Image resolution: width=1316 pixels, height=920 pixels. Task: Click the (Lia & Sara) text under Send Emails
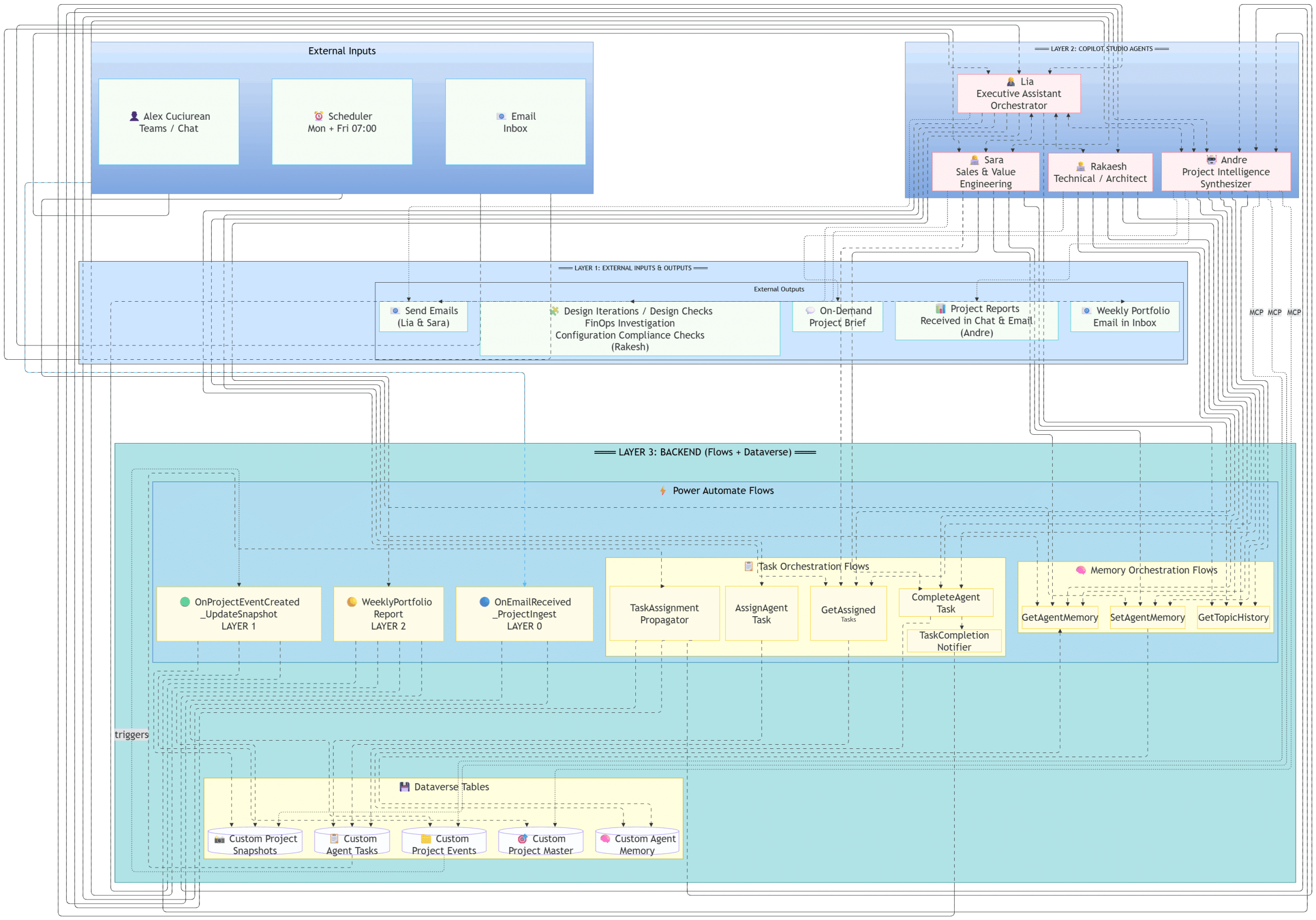424,323
